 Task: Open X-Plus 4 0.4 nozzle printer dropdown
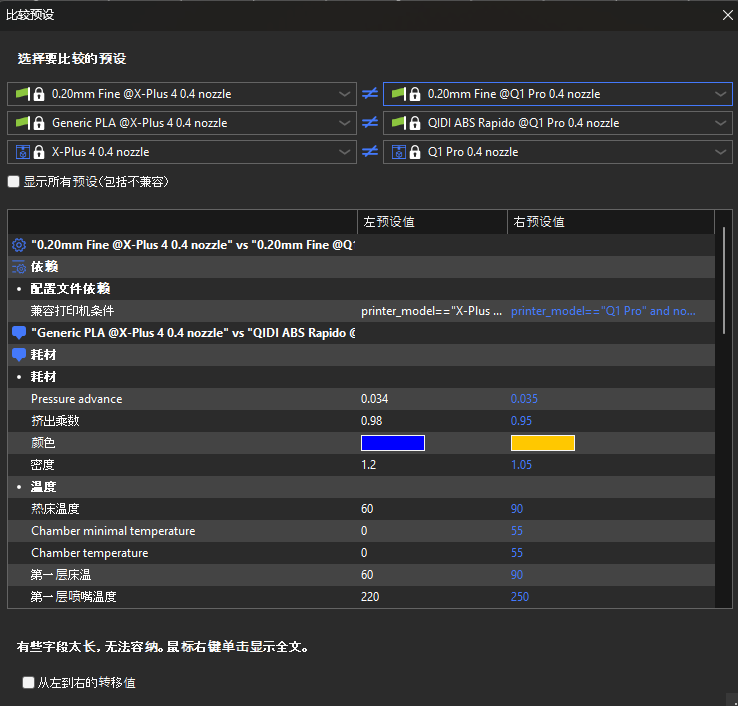(x=182, y=152)
